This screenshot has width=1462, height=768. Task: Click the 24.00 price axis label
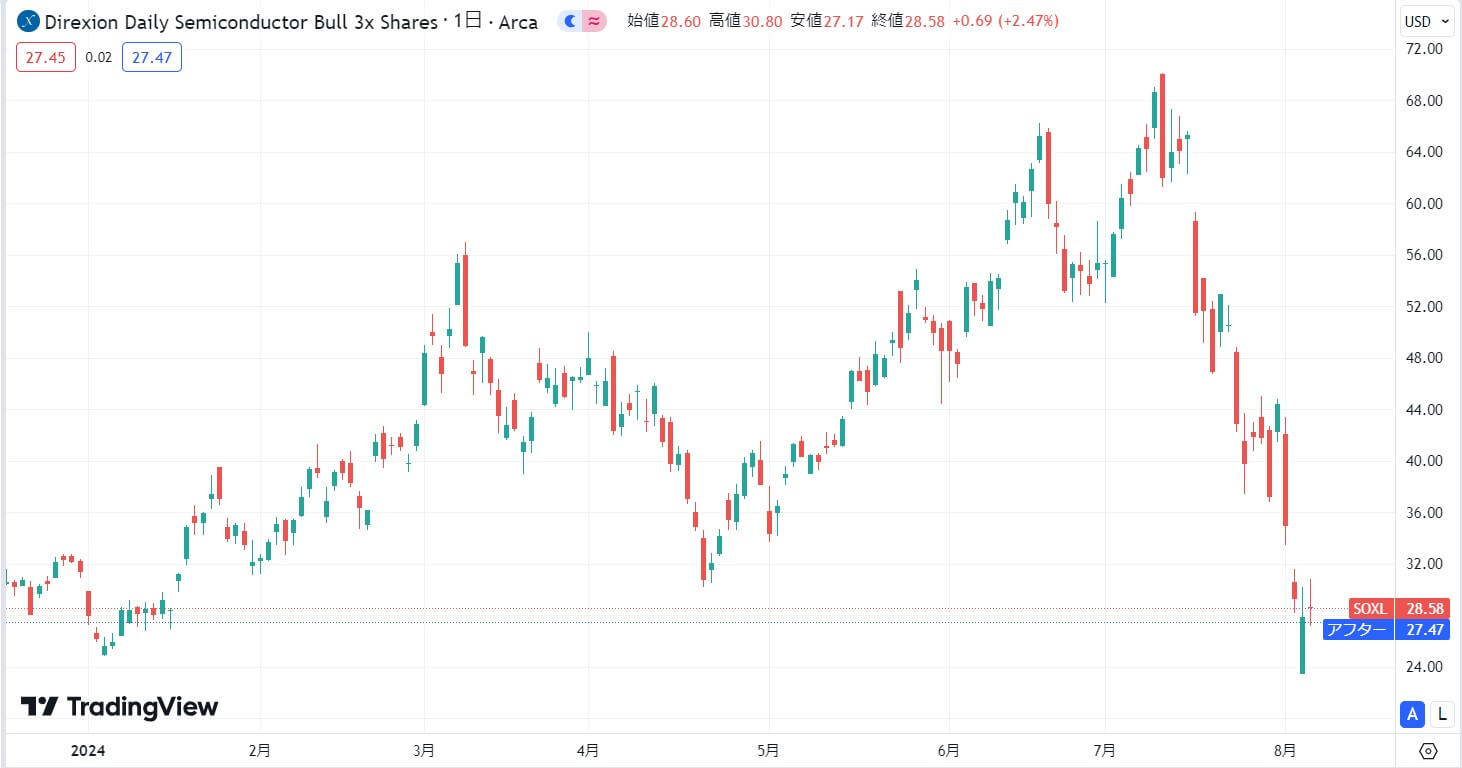pyautogui.click(x=1424, y=667)
